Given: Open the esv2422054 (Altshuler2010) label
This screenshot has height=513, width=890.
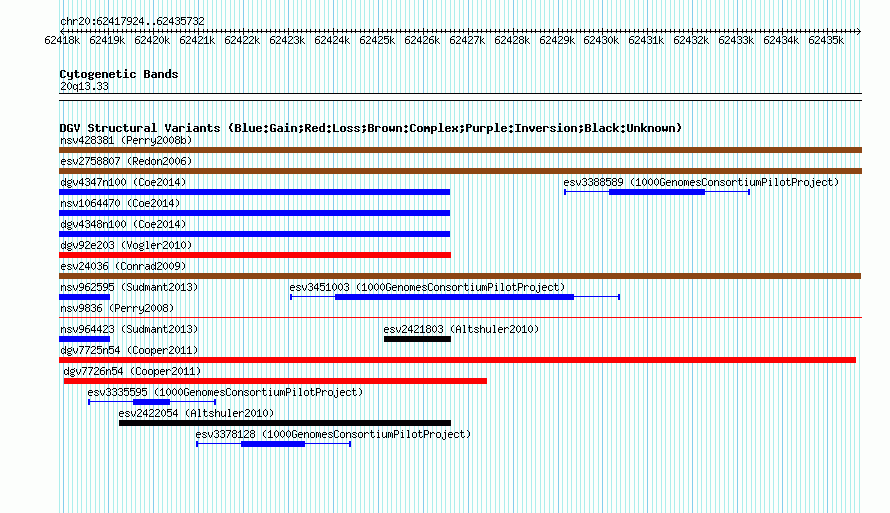Looking at the screenshot, I should [x=196, y=413].
